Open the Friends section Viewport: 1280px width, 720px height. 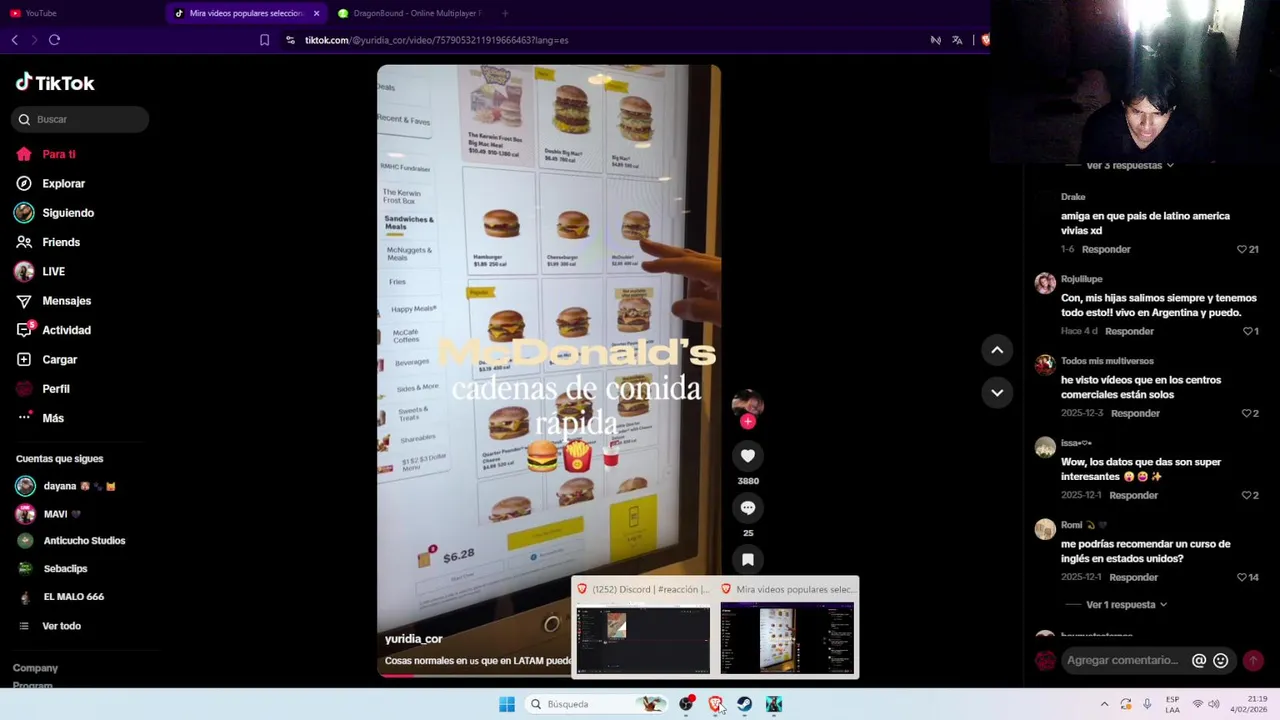[x=48, y=242]
